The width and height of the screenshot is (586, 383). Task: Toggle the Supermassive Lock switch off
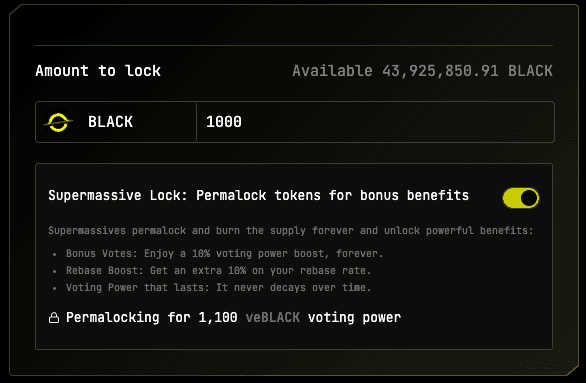[x=521, y=198]
